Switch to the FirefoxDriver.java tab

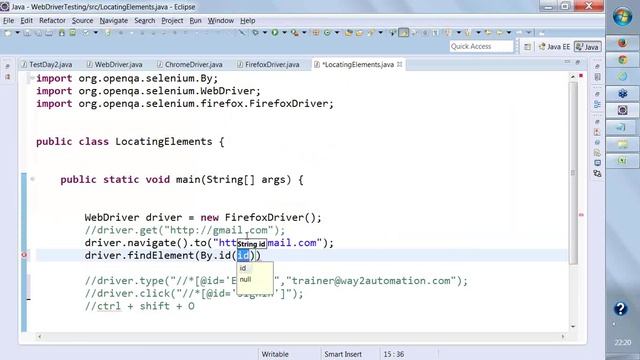[x=269, y=64]
